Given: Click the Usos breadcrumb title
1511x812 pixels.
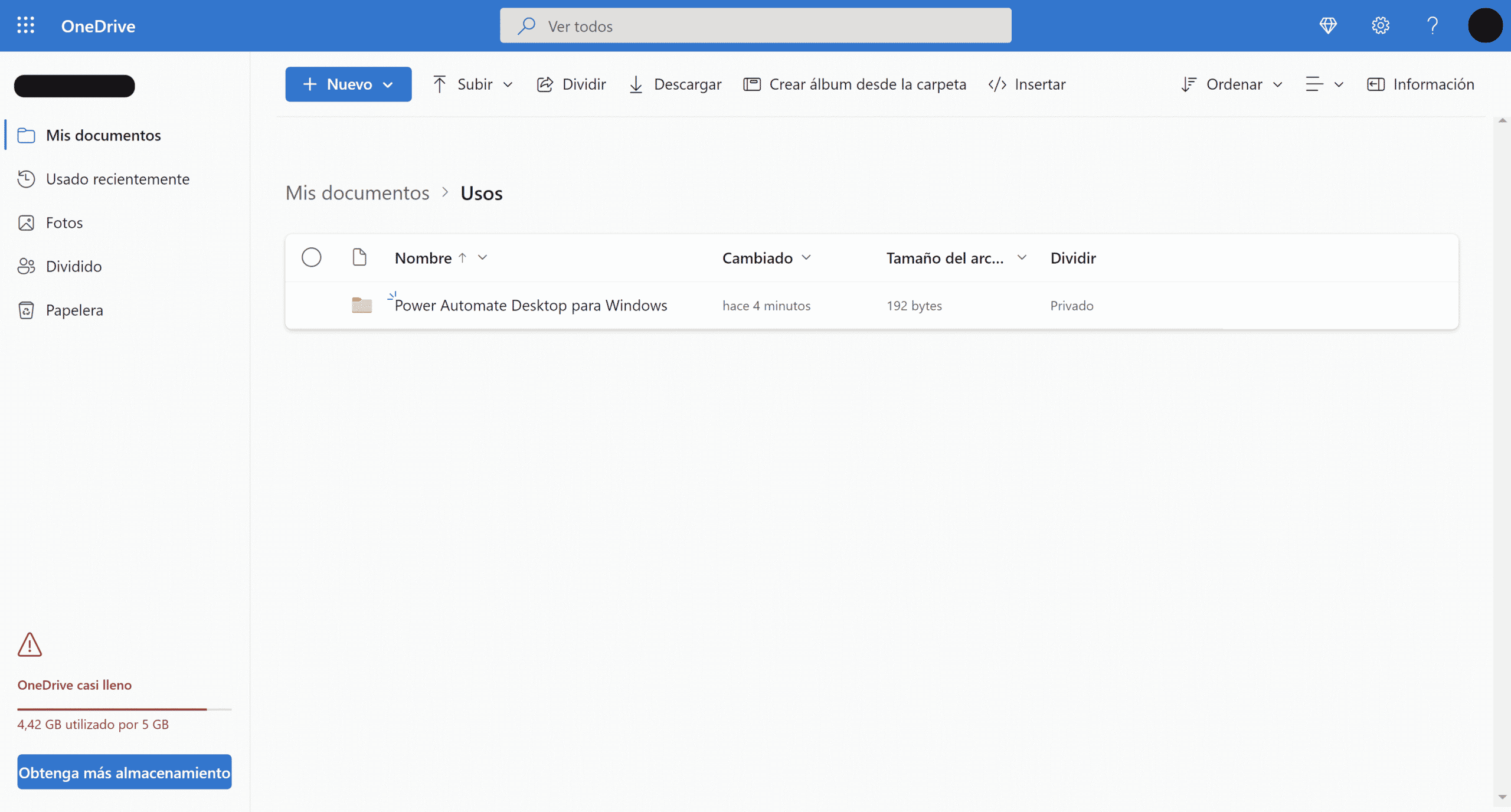Looking at the screenshot, I should point(482,193).
